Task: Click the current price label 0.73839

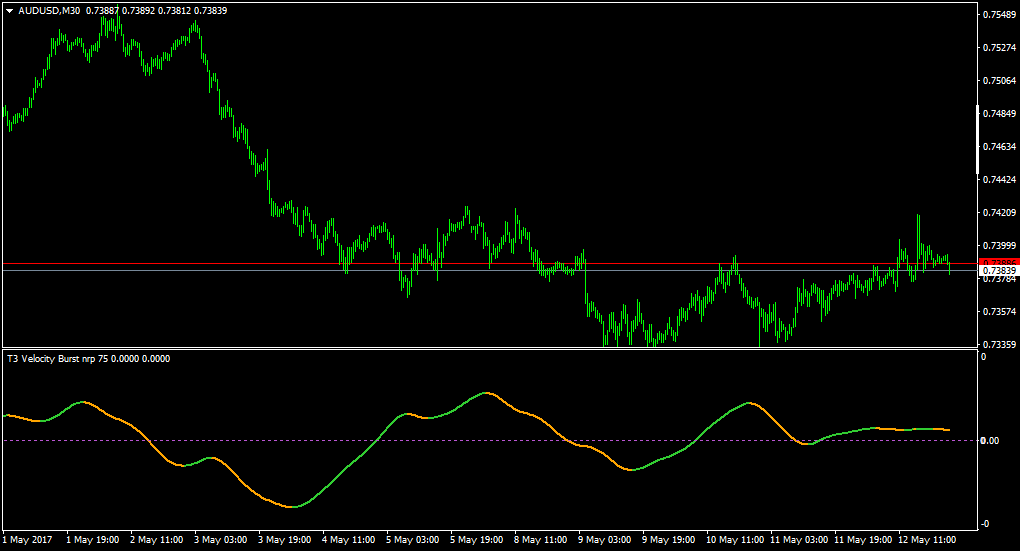Action: tap(999, 270)
